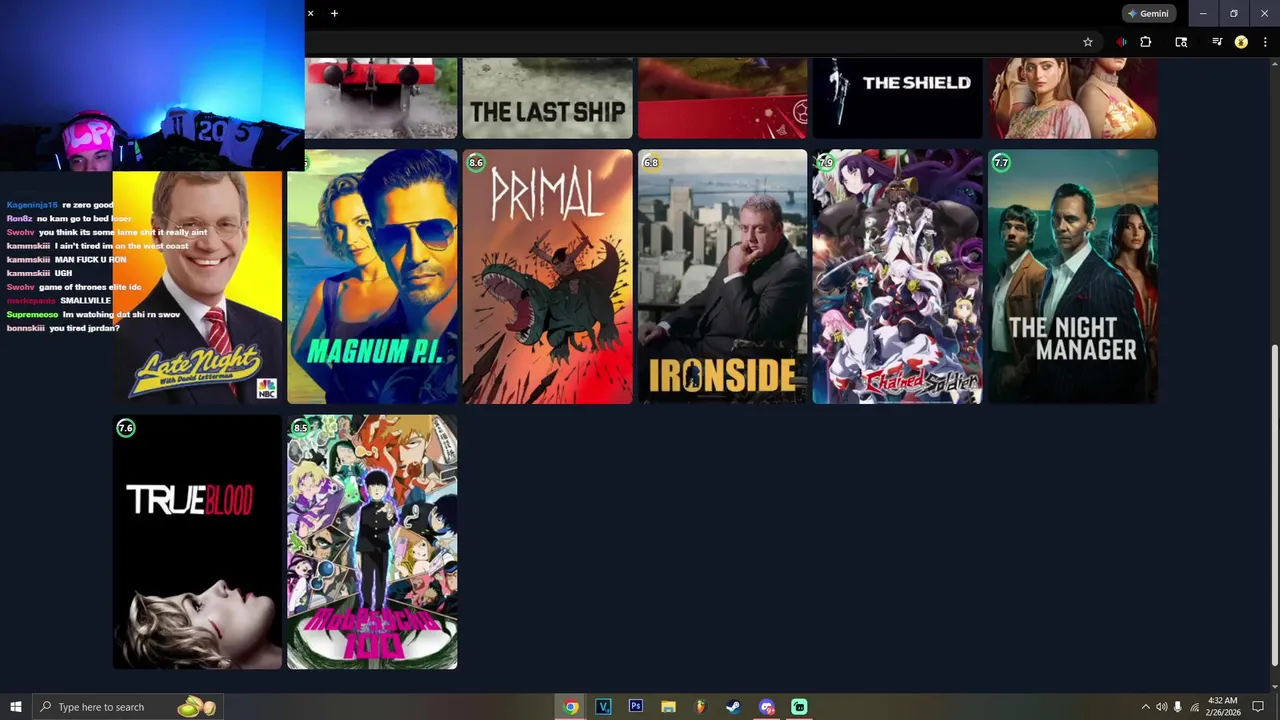
Task: Open The Night Manager poster
Action: pos(1072,277)
